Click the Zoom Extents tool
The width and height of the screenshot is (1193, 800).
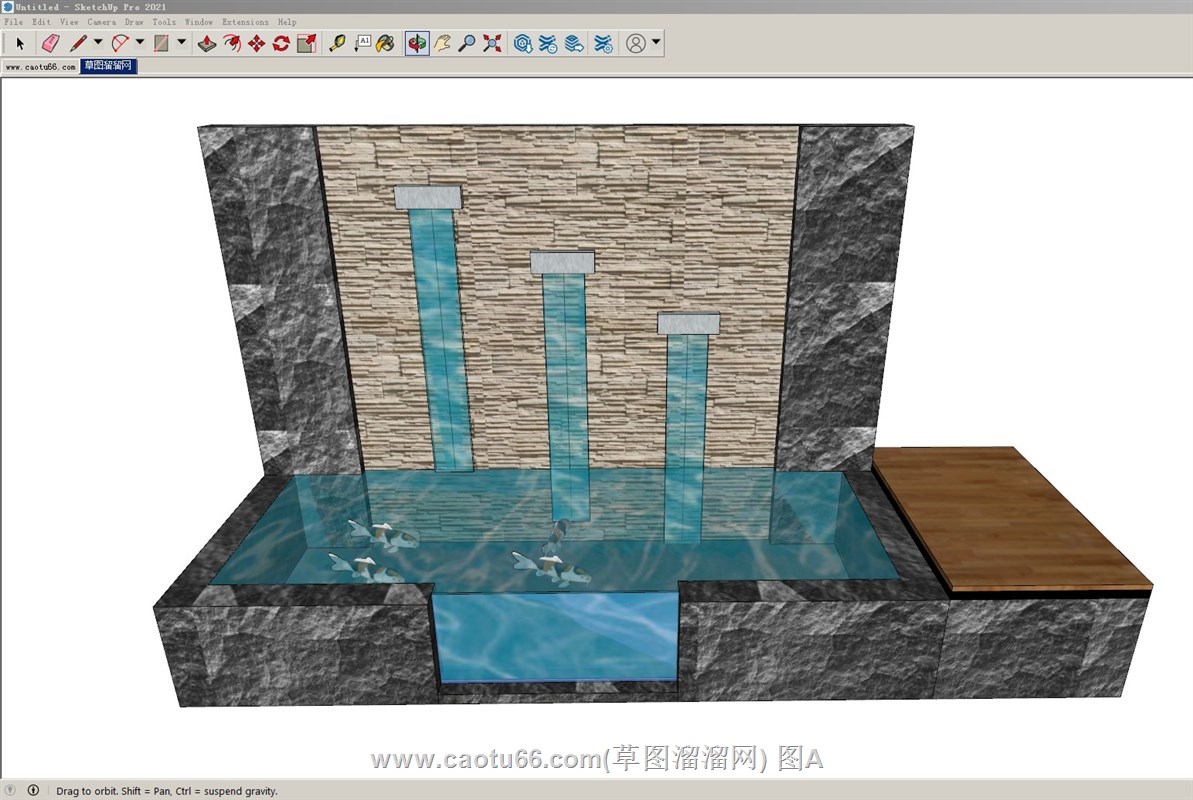492,43
